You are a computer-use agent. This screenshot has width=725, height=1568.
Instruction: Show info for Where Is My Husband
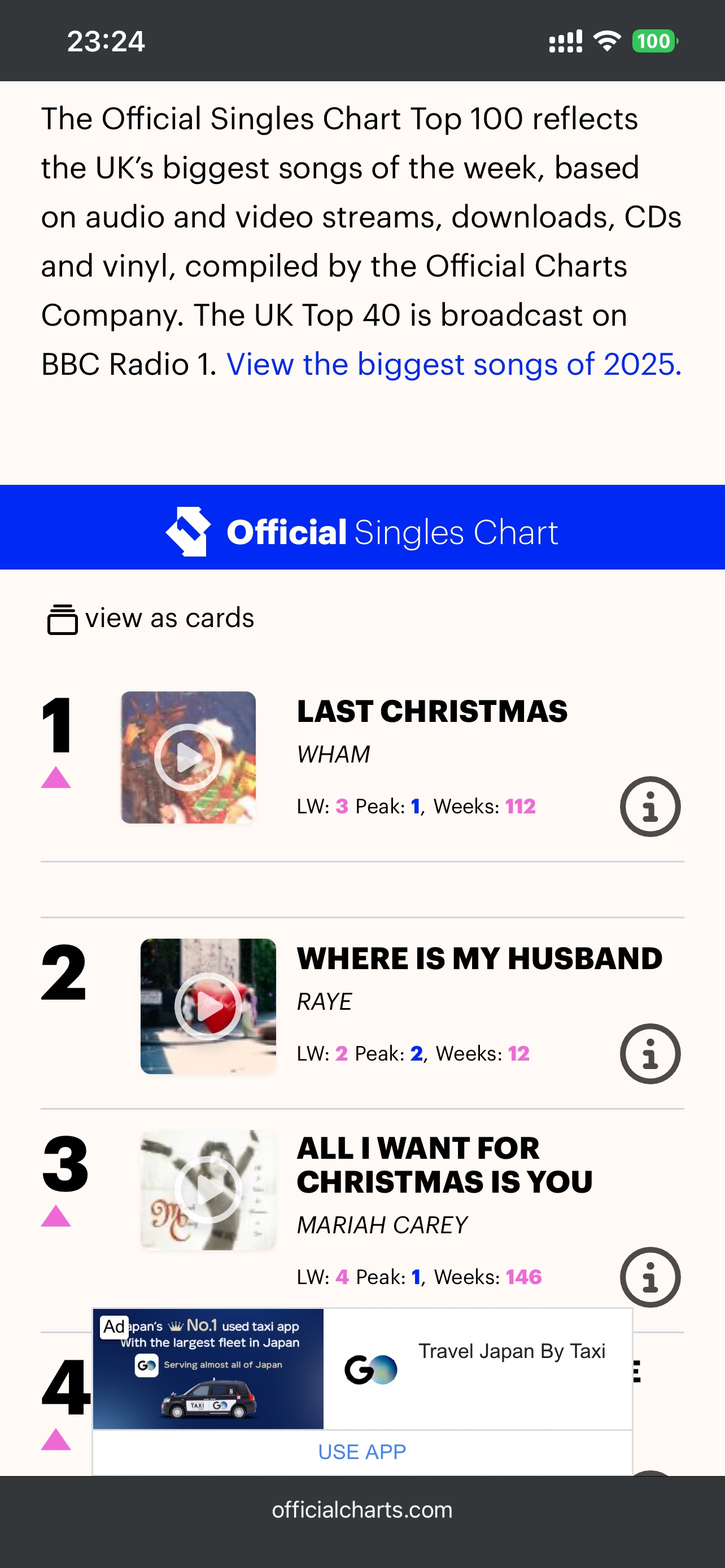[649, 1054]
